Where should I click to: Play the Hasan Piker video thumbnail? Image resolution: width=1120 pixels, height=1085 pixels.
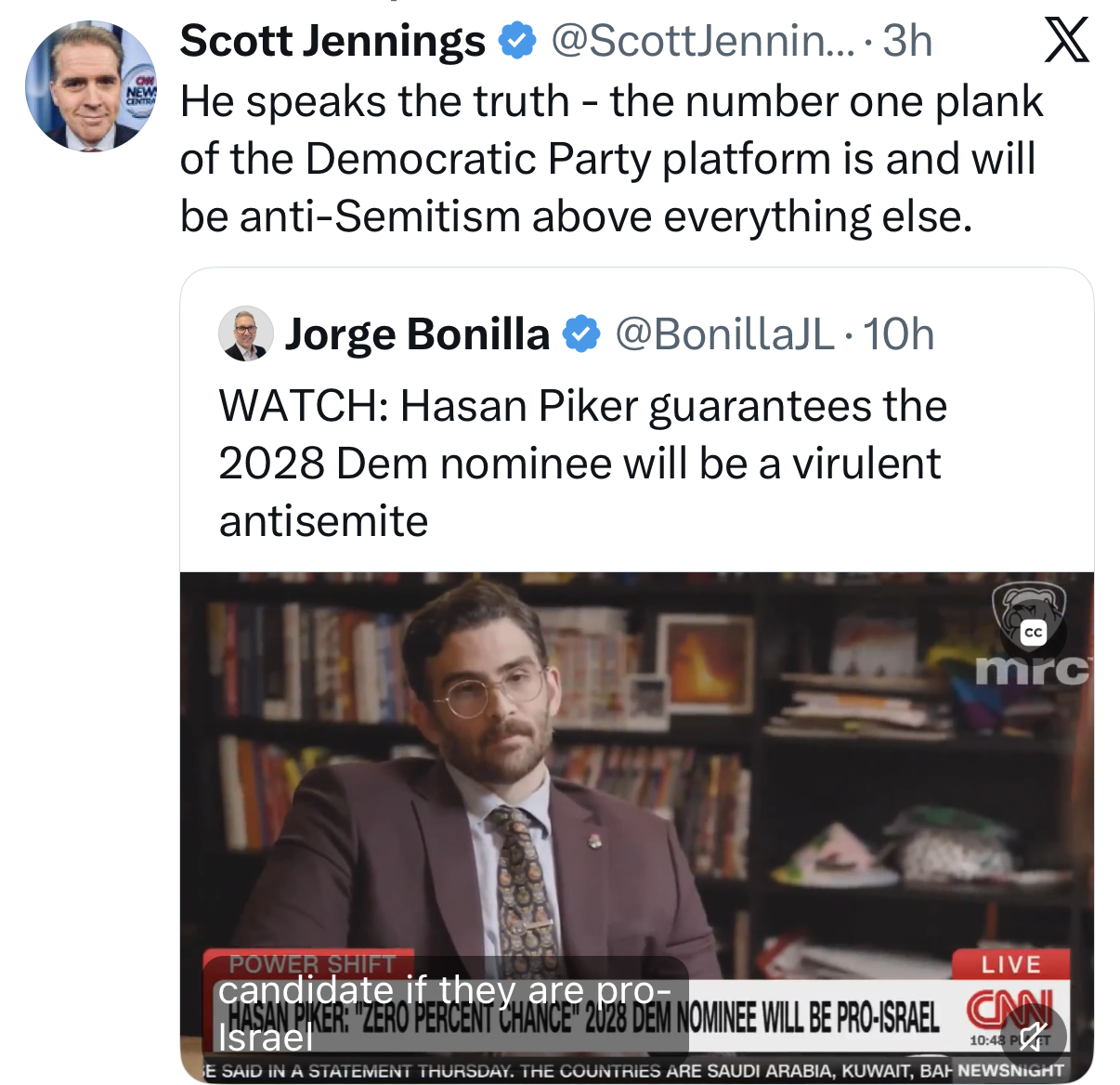(x=636, y=827)
